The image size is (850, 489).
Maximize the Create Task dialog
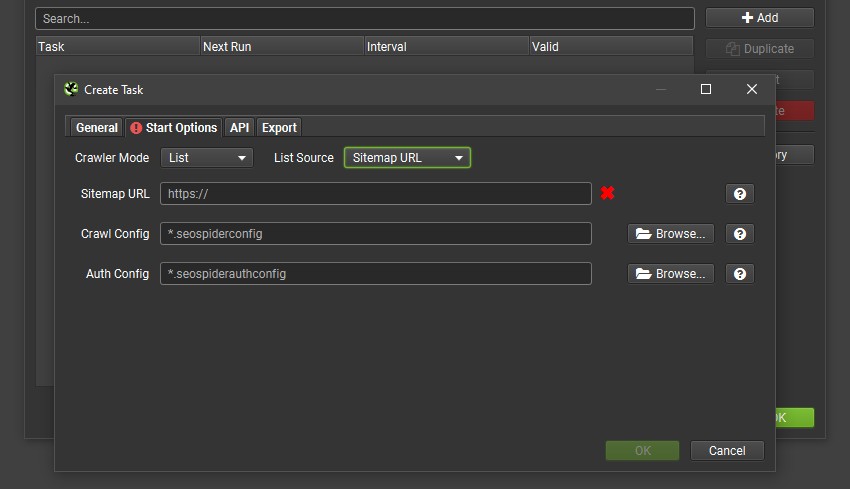pos(706,89)
